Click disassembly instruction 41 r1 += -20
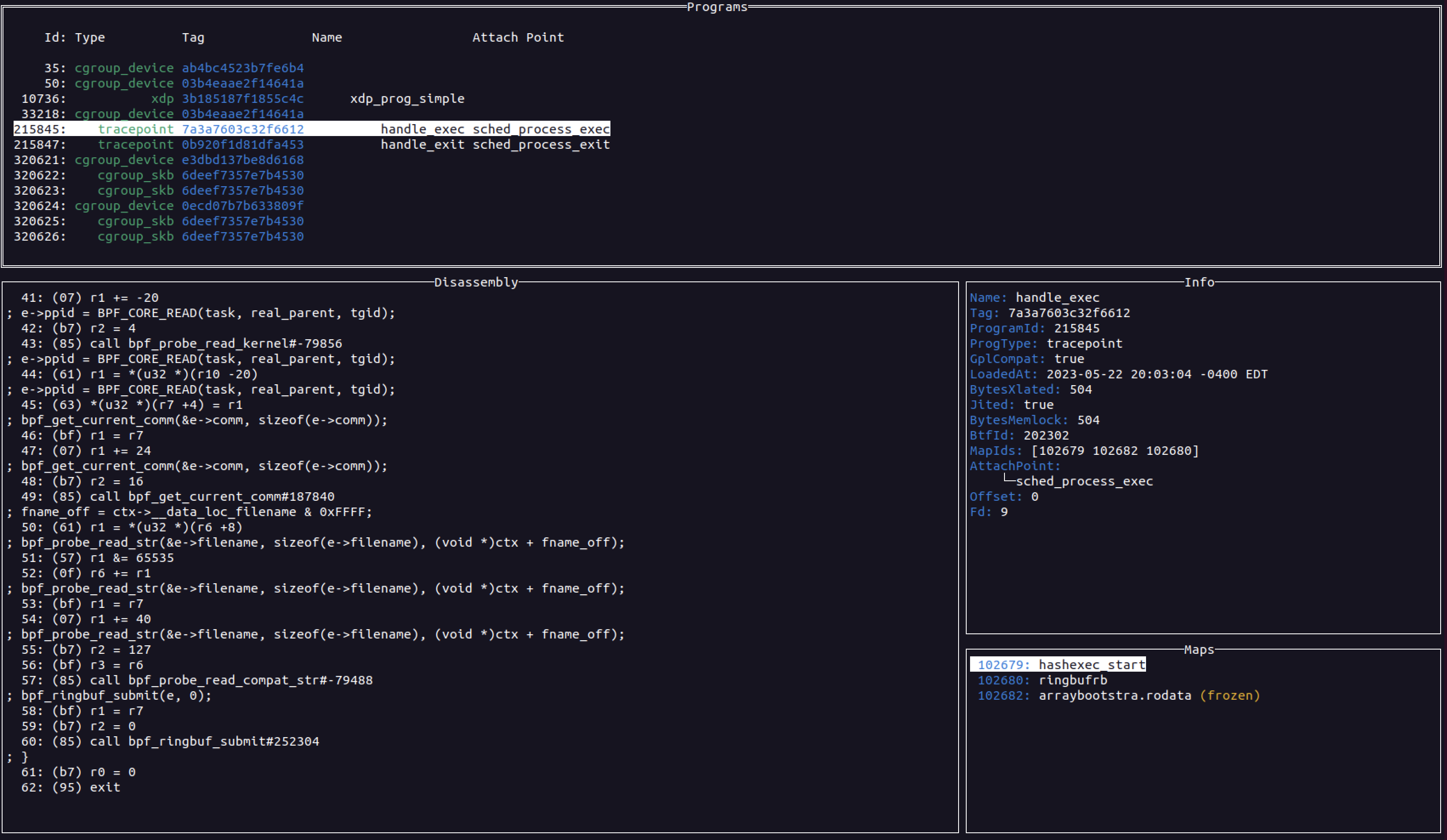Viewport: 1447px width, 840px height. click(x=90, y=298)
